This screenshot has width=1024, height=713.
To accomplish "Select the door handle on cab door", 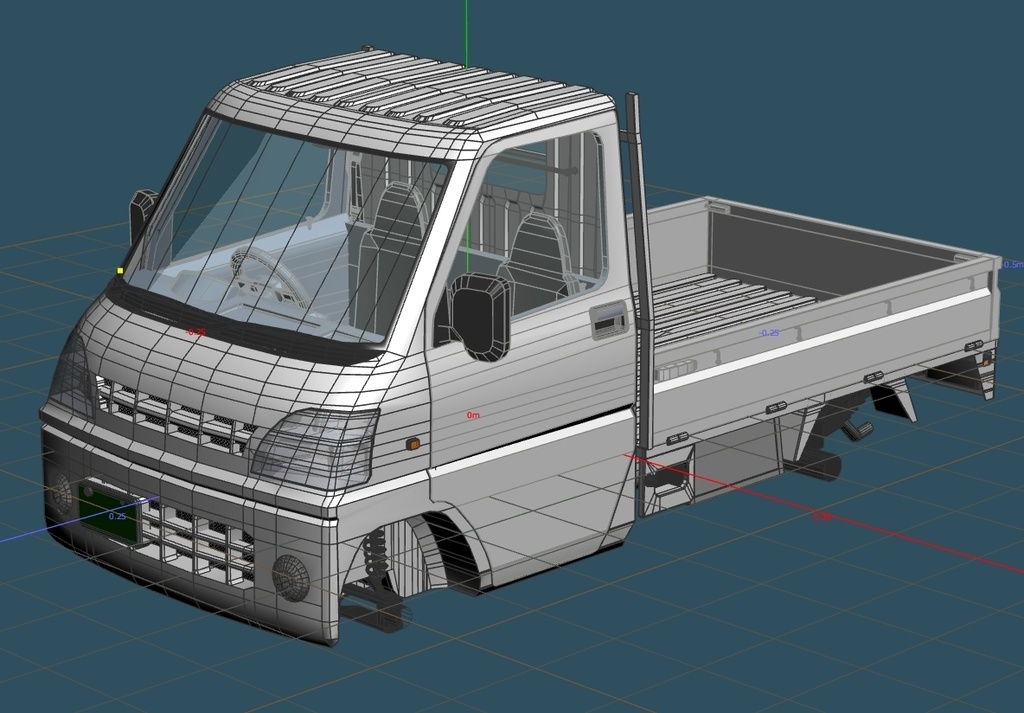I will tap(609, 321).
